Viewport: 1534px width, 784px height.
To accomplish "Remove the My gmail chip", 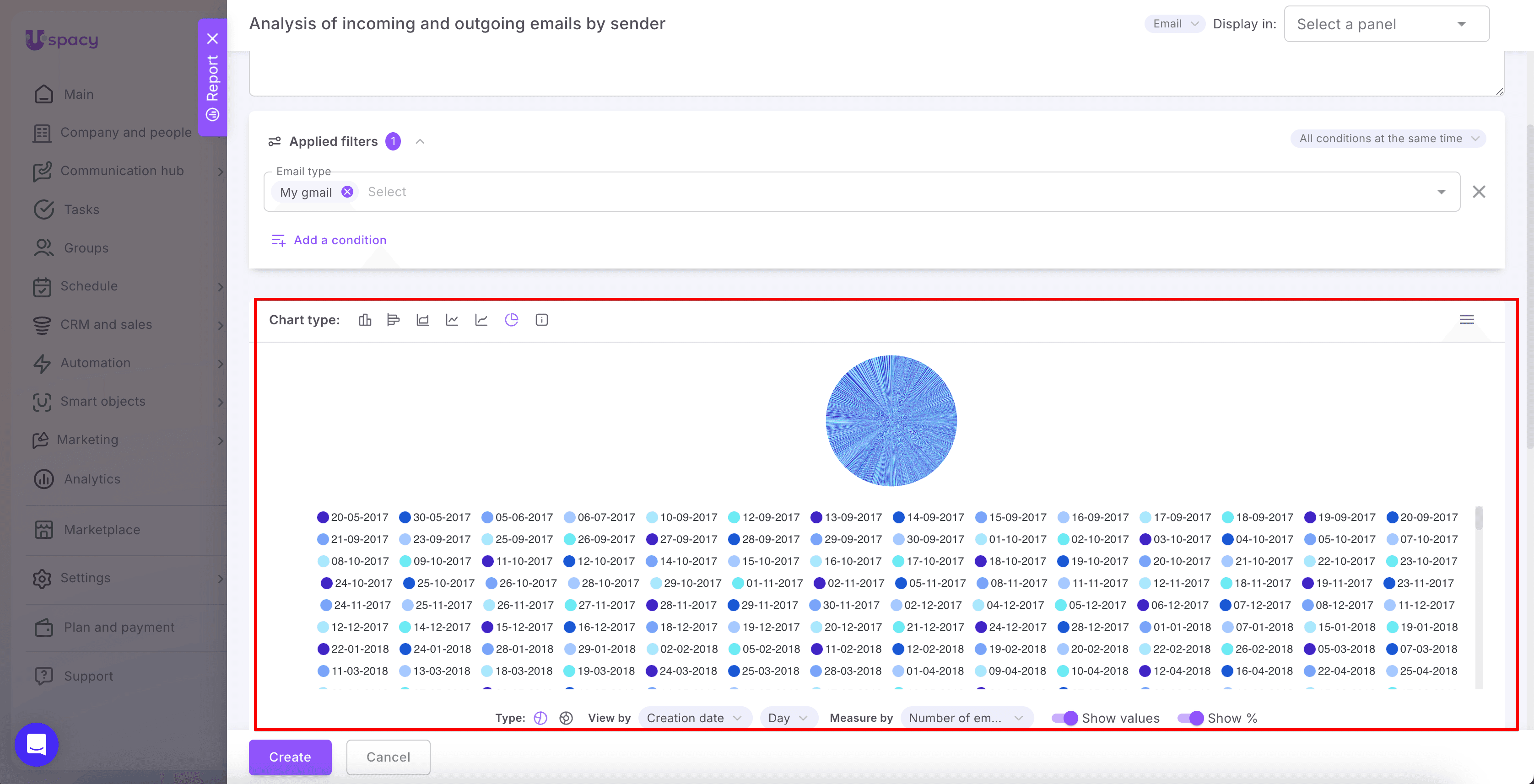I will 347,192.
